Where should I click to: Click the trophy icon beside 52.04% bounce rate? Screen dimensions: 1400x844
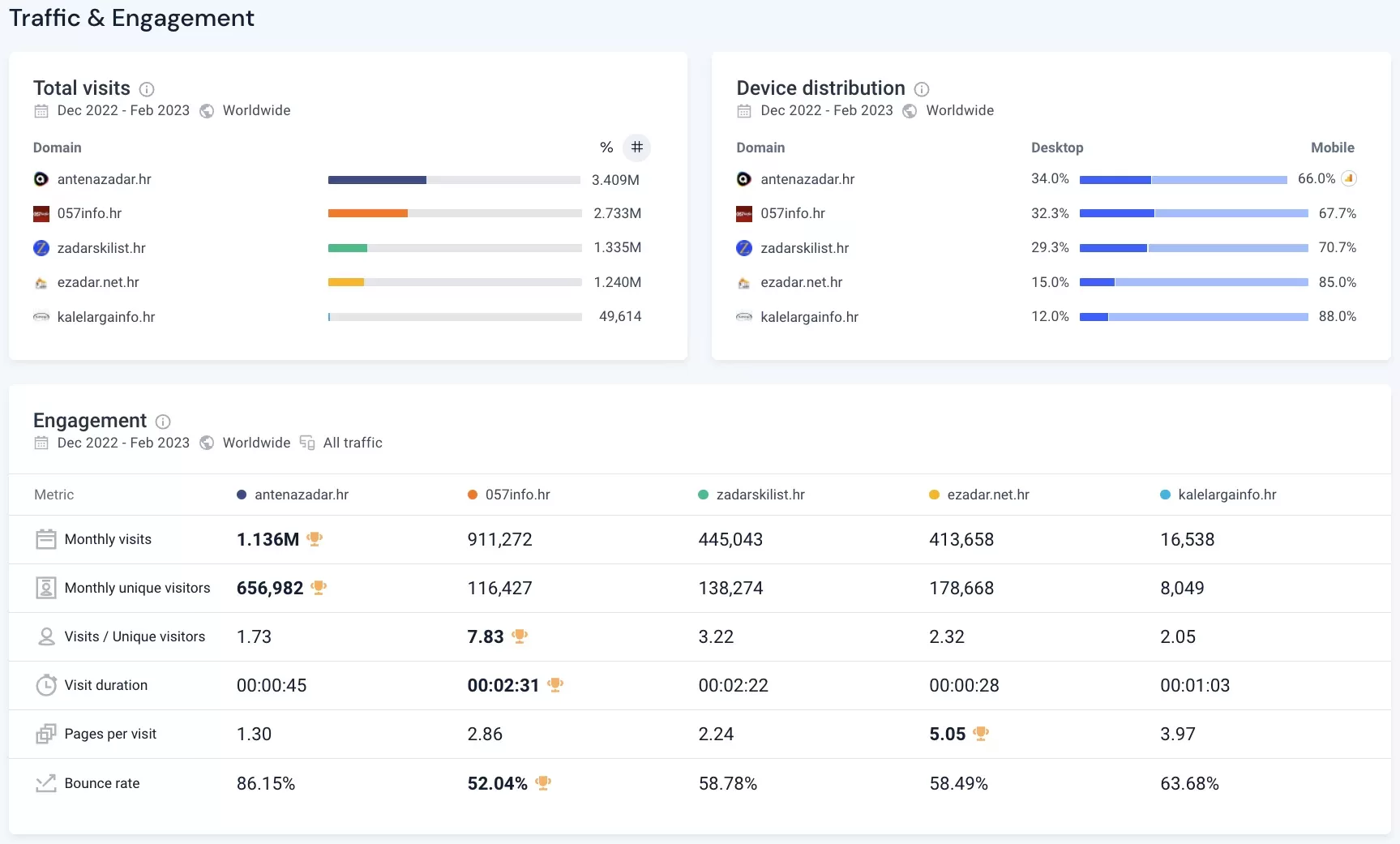point(543,783)
